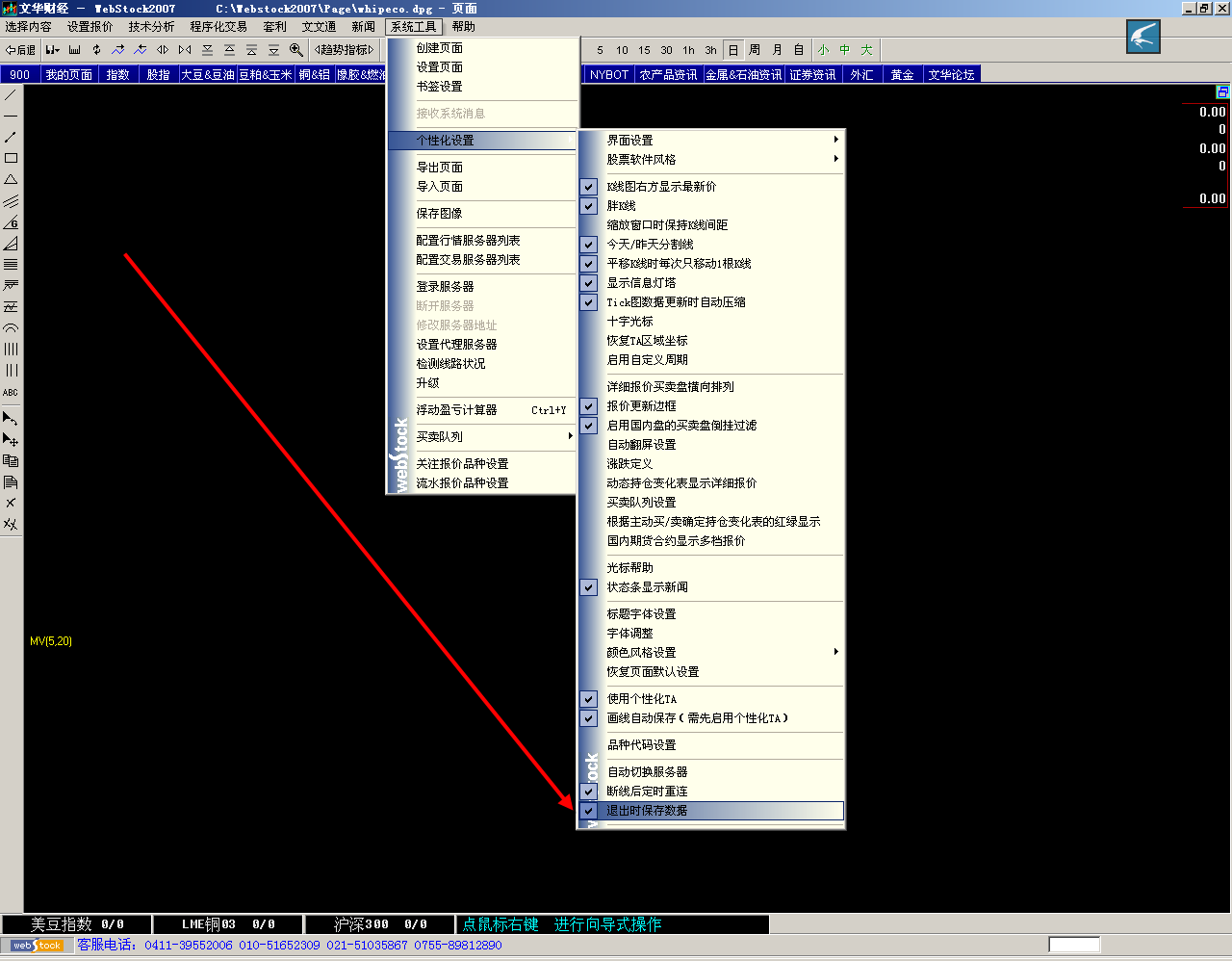The image size is (1232, 961).
Task: Toggle 今天/昨天分割线 option
Action: point(711,245)
